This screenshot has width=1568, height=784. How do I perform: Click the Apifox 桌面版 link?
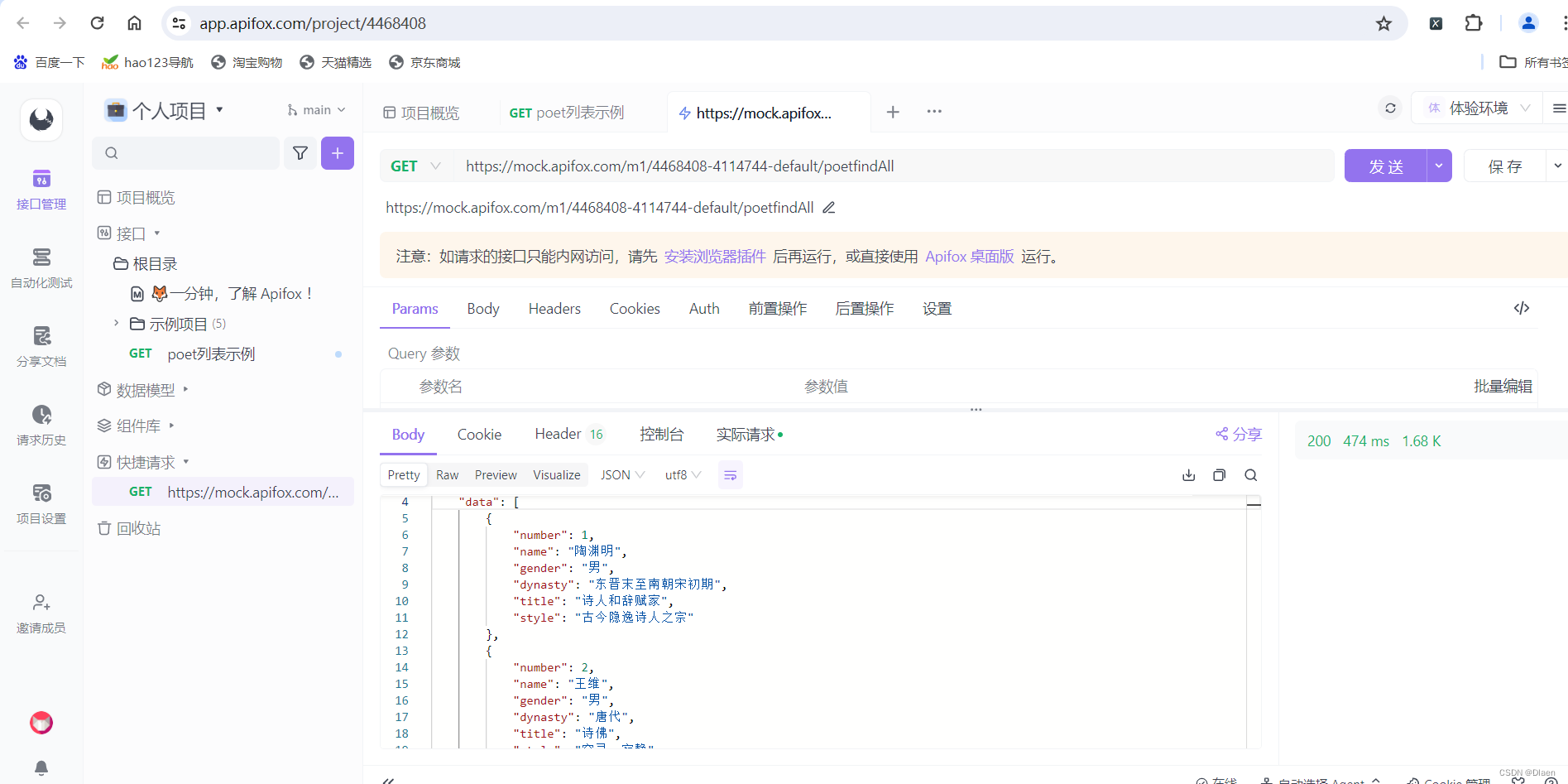970,257
